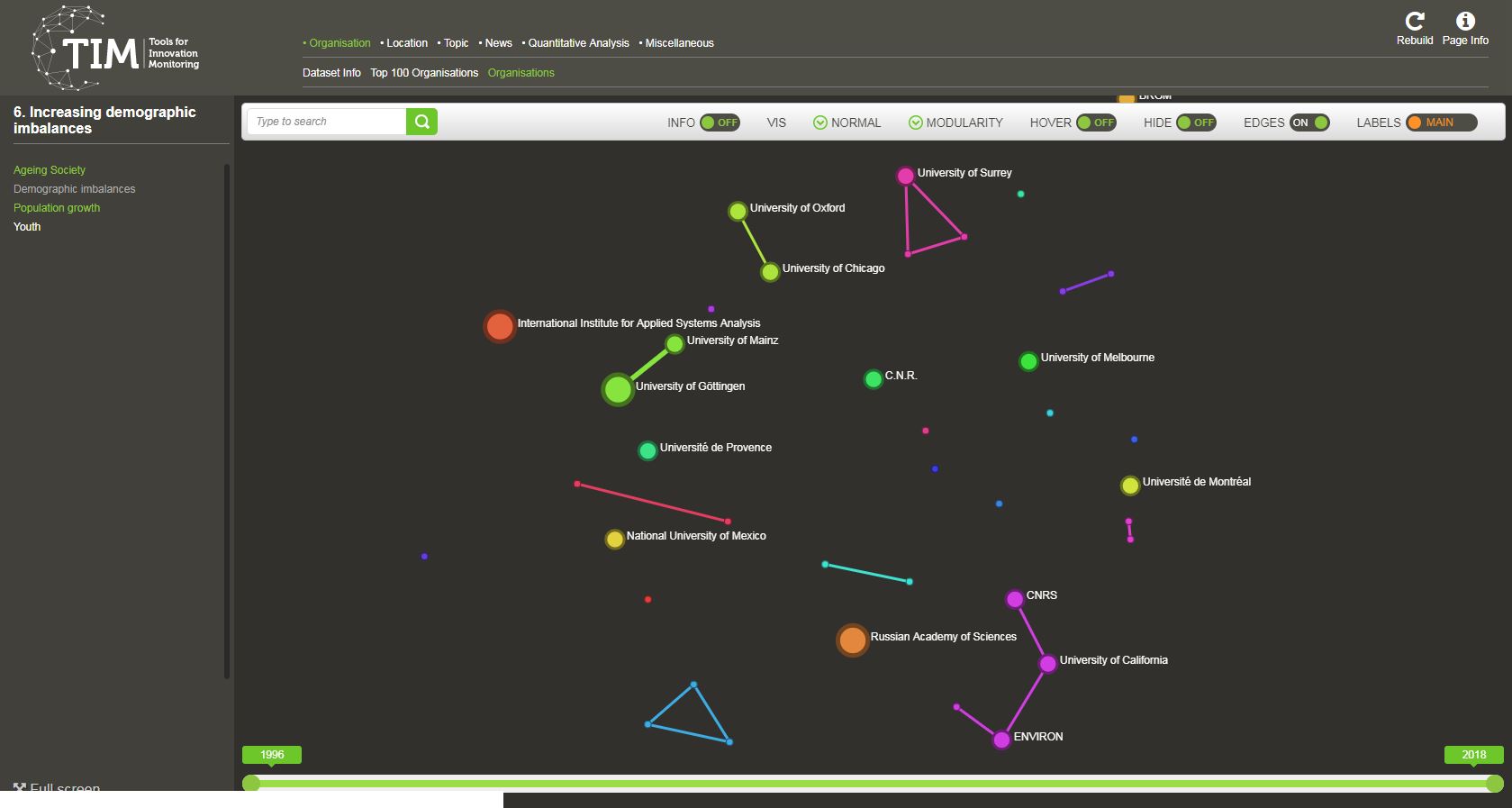Screen dimensions: 1512x808
Task: Select the C.N.R. node
Action: pos(873,379)
